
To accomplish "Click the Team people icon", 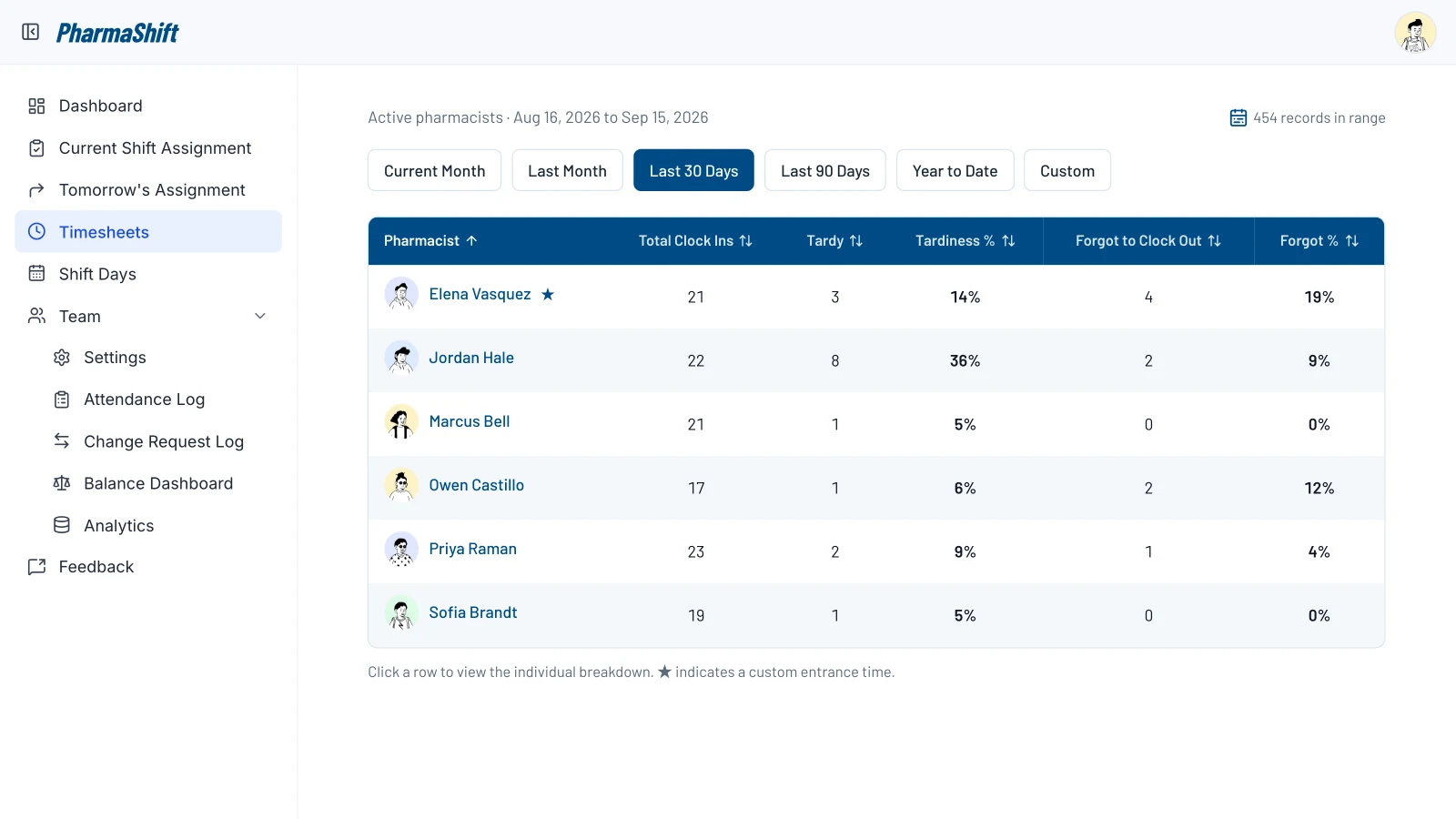I will [x=36, y=316].
